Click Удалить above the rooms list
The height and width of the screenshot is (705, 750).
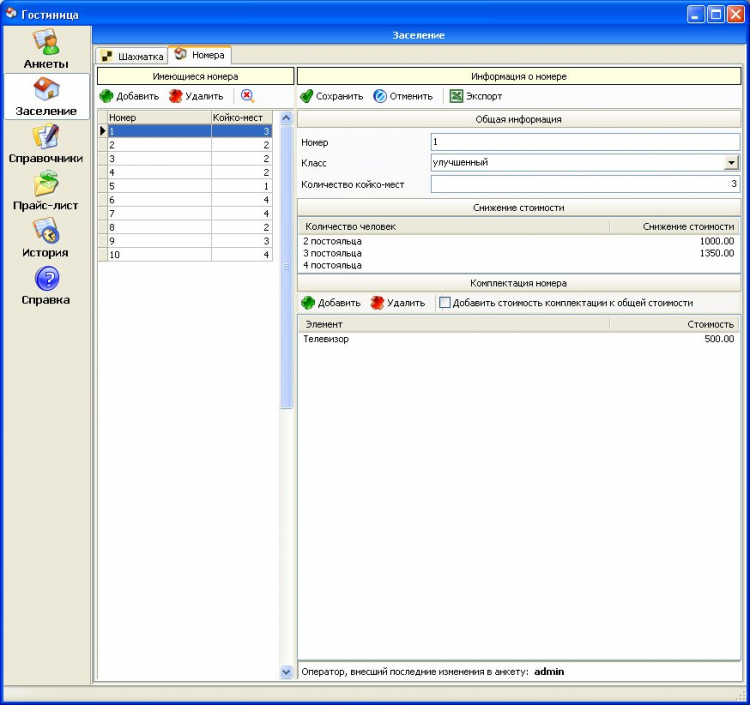(196, 96)
